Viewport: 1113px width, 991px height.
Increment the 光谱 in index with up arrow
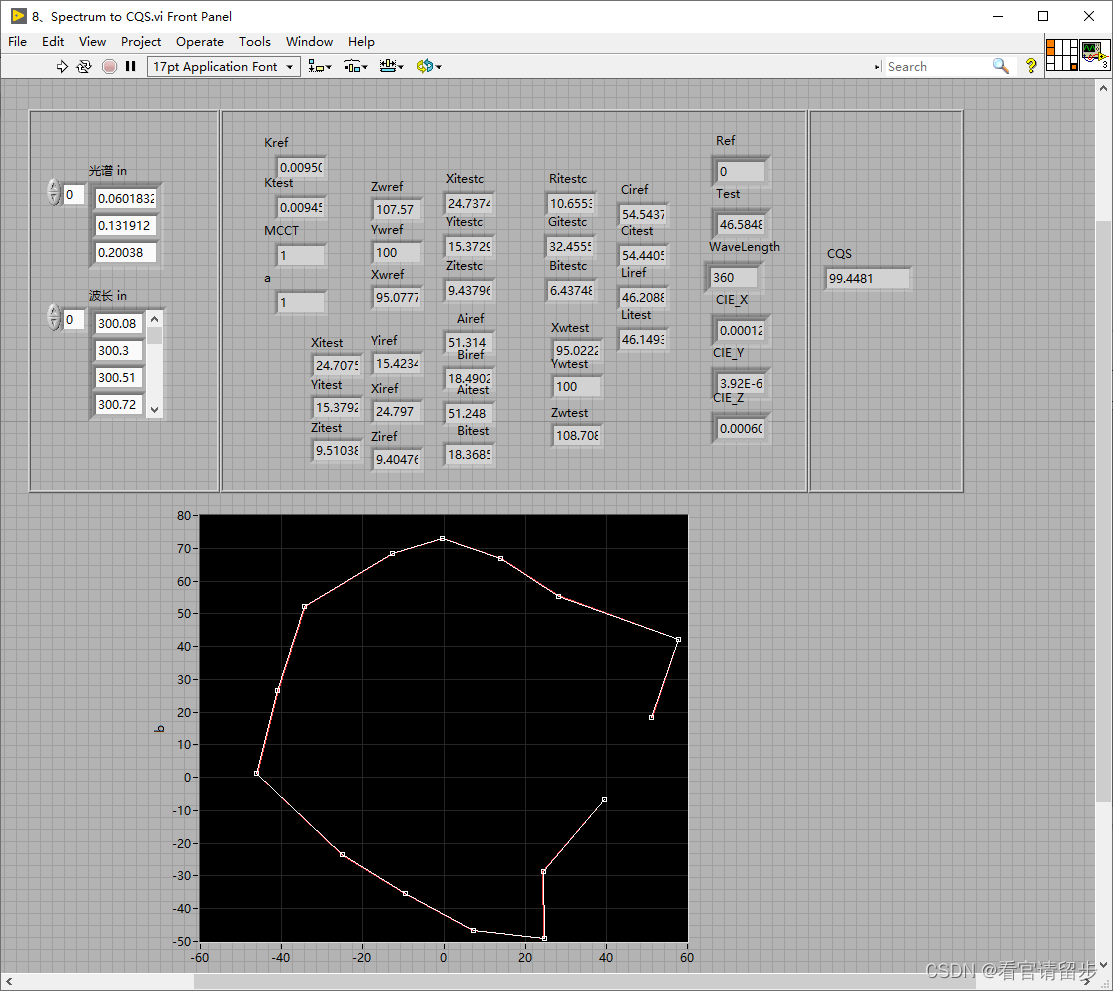click(x=53, y=187)
